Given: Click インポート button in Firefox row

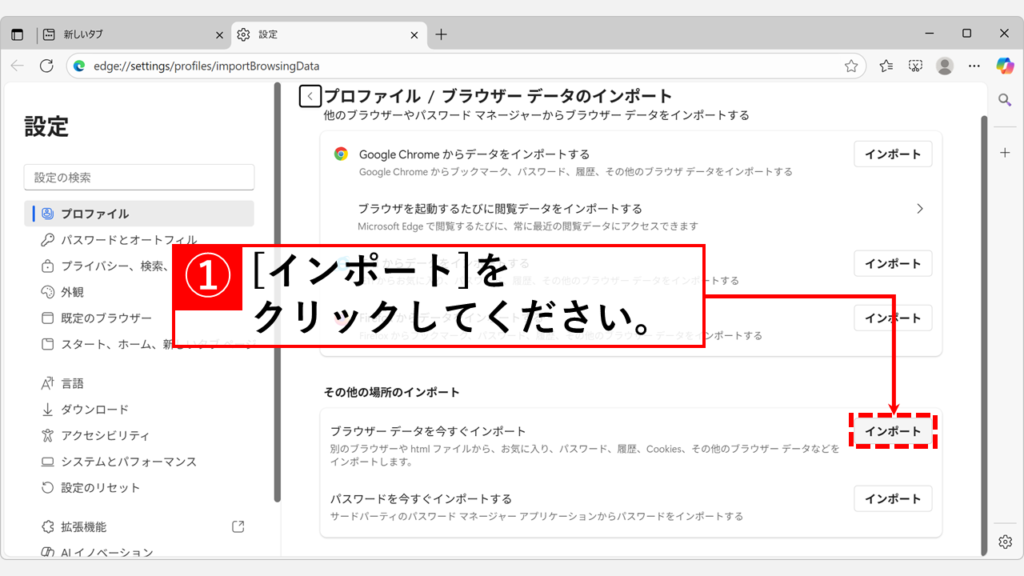Looking at the screenshot, I should [893, 318].
